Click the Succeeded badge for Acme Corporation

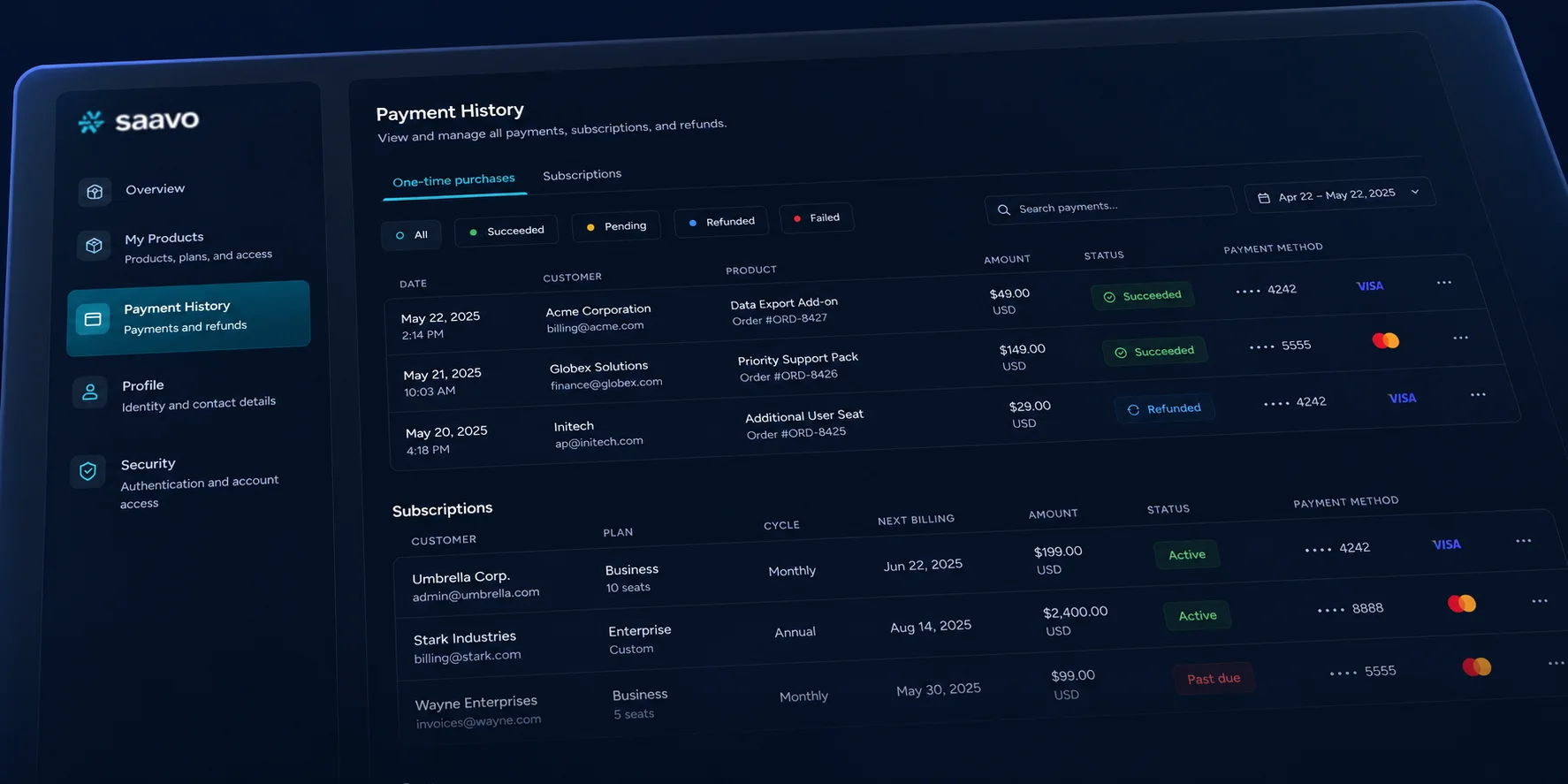1143,296
